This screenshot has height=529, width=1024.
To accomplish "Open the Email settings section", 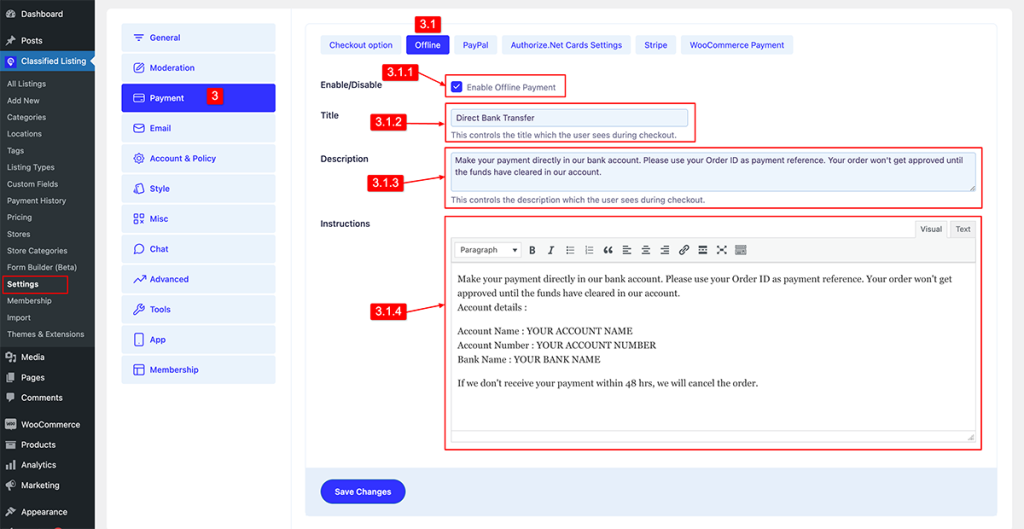I will click(199, 128).
